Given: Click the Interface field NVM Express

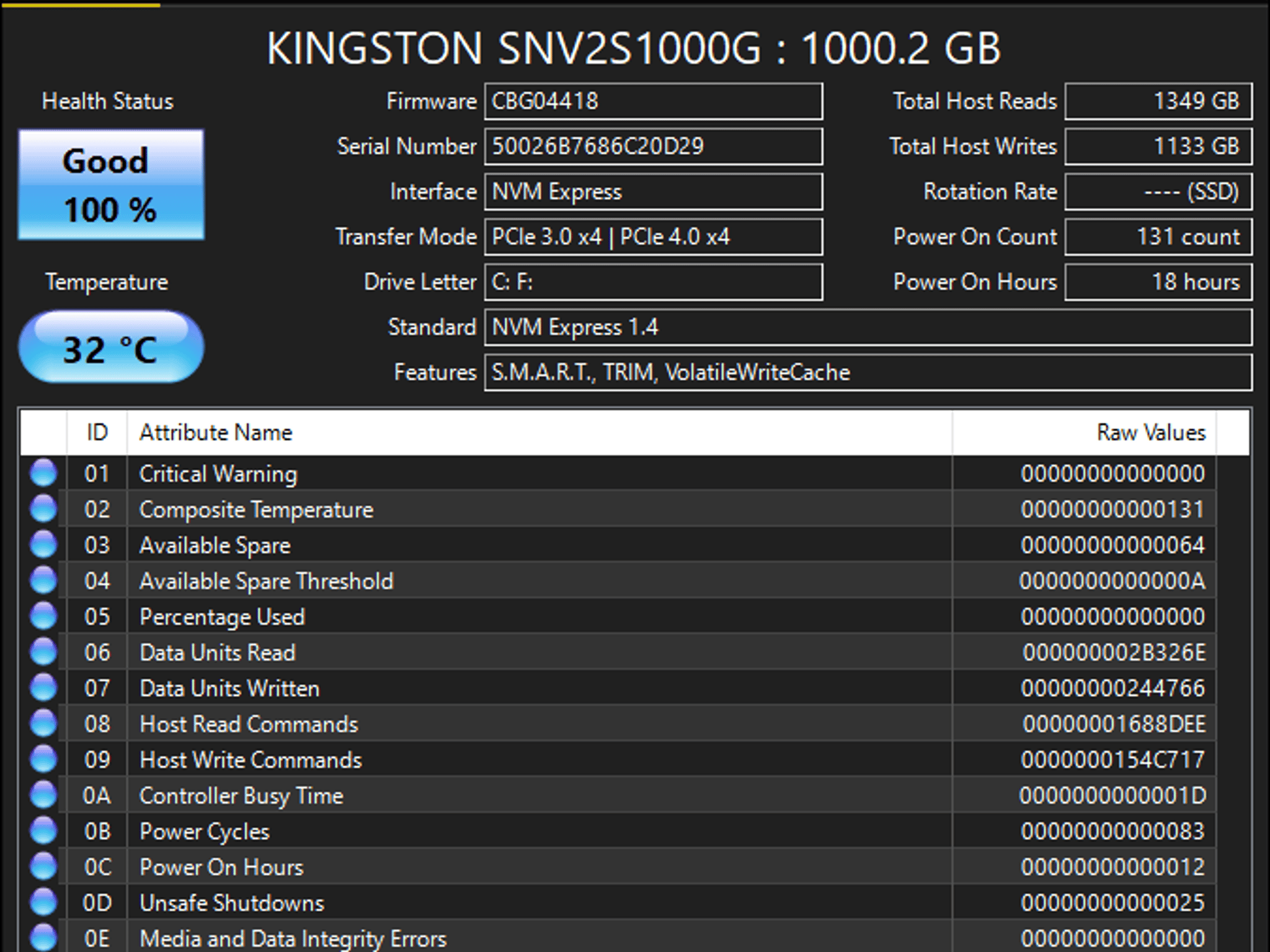Looking at the screenshot, I should pos(654,192).
